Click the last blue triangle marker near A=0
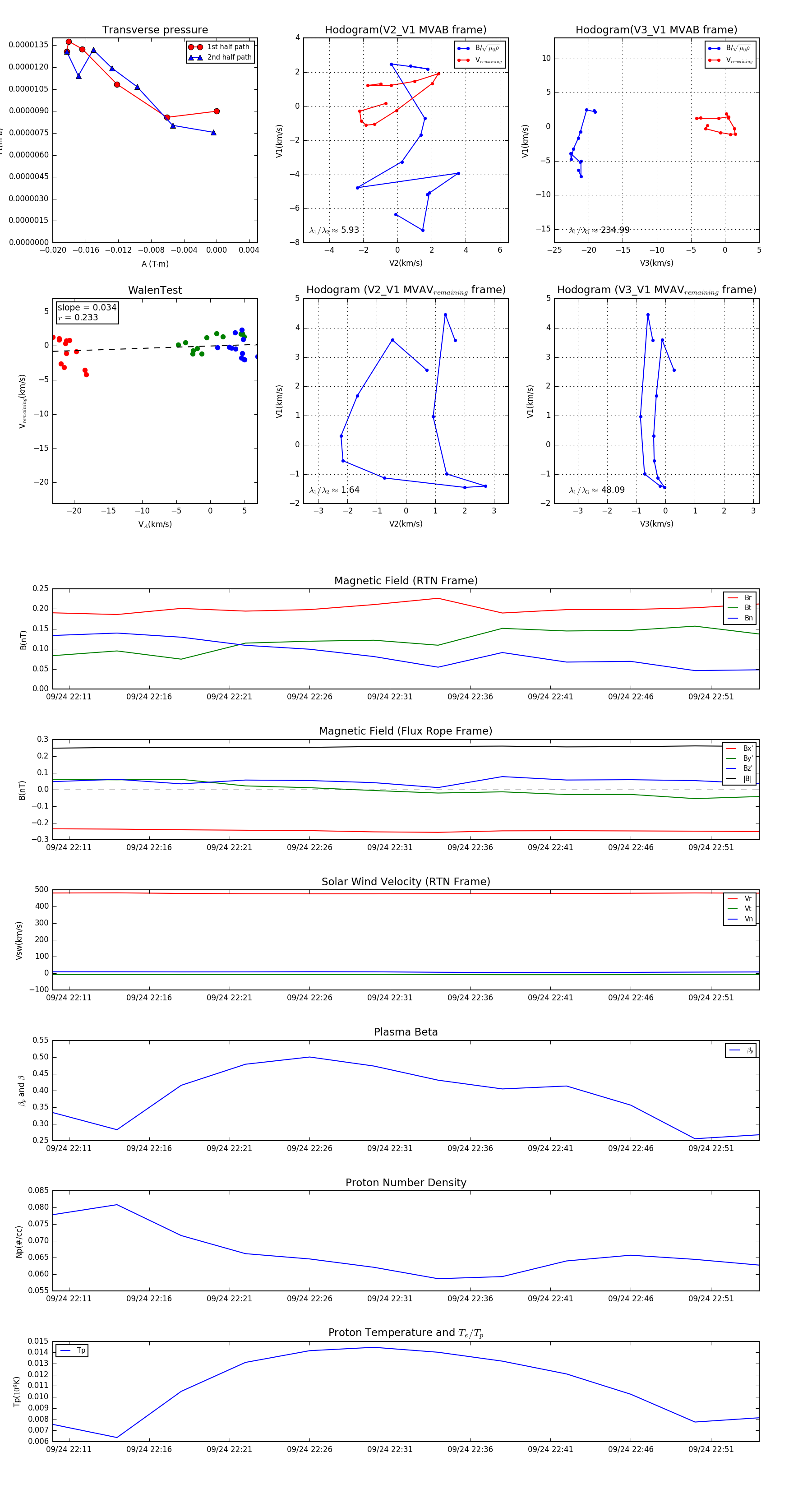Viewport: 812px width, 1489px height. (213, 132)
